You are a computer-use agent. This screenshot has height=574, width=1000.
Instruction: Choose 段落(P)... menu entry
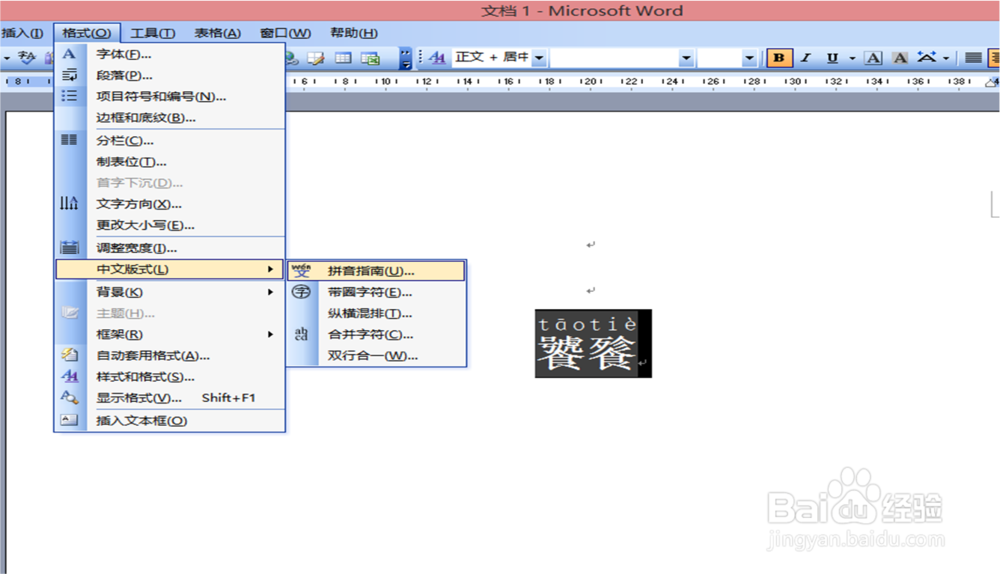pos(170,75)
